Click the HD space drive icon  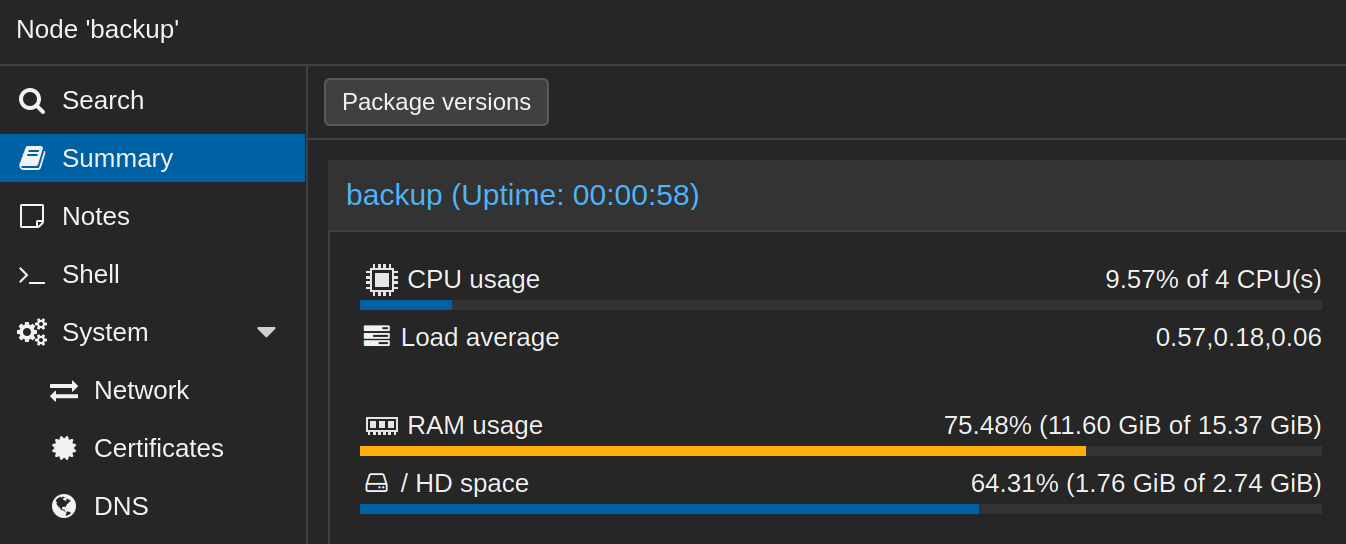pyautogui.click(x=376, y=483)
